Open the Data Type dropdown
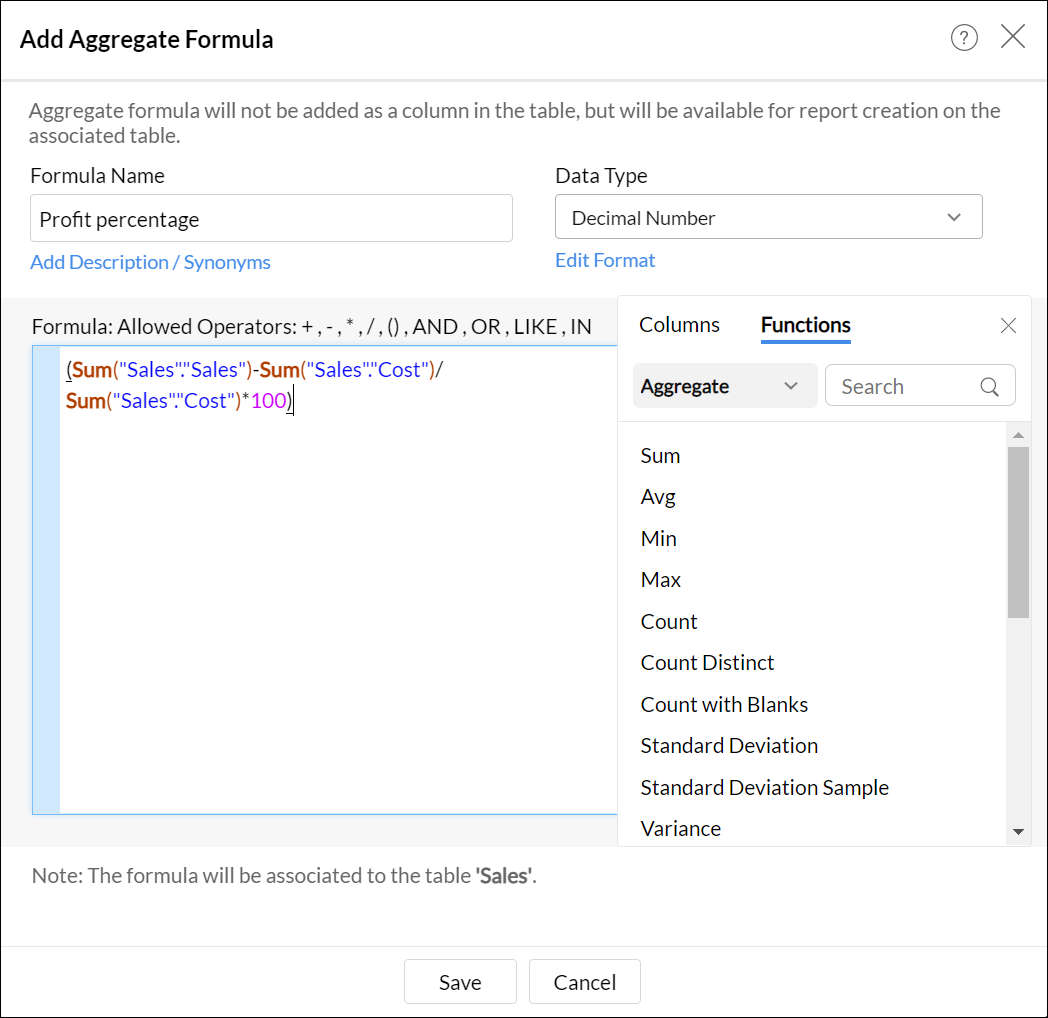1048x1018 pixels. [768, 217]
